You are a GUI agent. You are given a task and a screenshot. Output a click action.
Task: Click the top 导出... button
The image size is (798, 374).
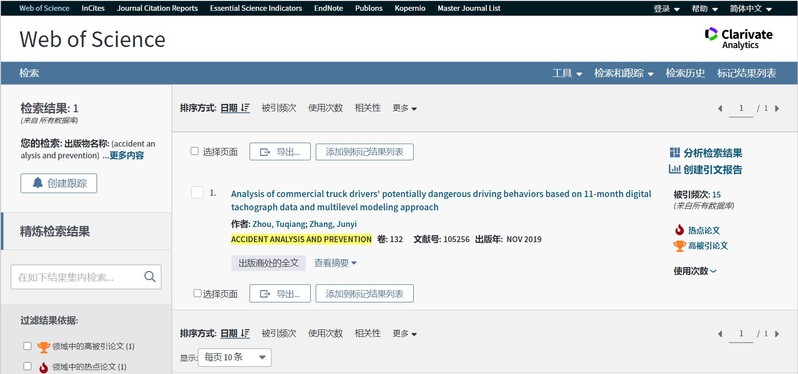tap(280, 152)
